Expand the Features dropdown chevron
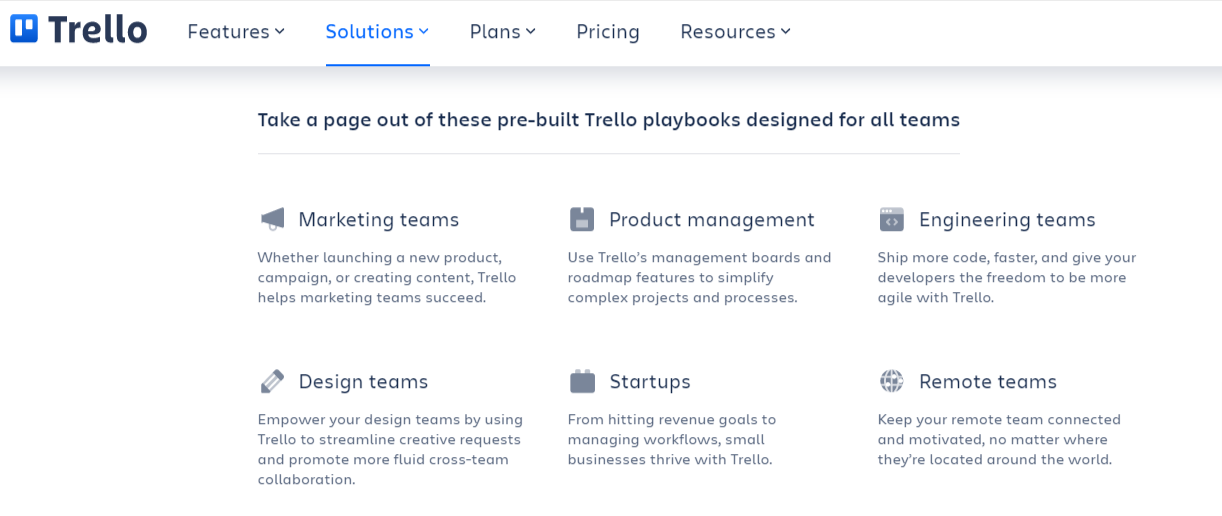The height and width of the screenshot is (516, 1222). (x=280, y=31)
